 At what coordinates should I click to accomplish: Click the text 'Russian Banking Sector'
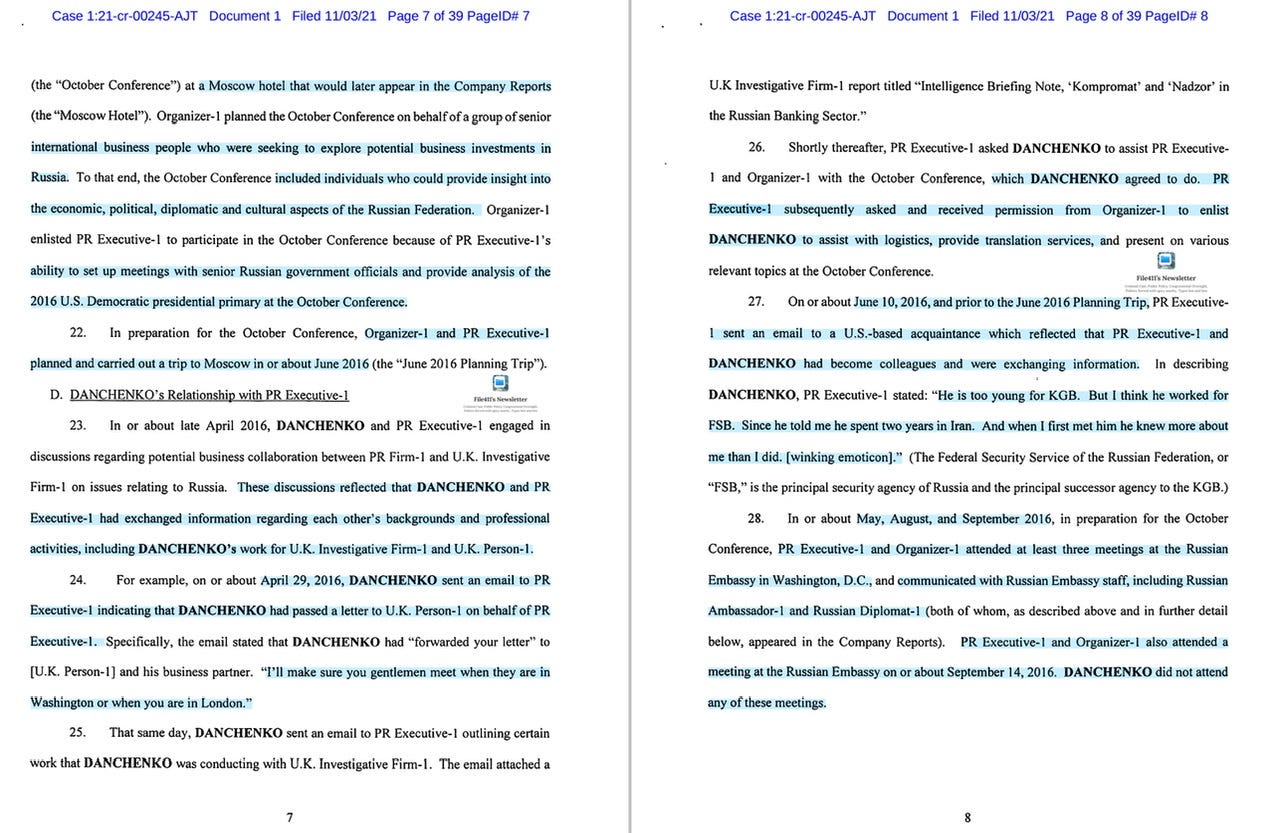(794, 116)
